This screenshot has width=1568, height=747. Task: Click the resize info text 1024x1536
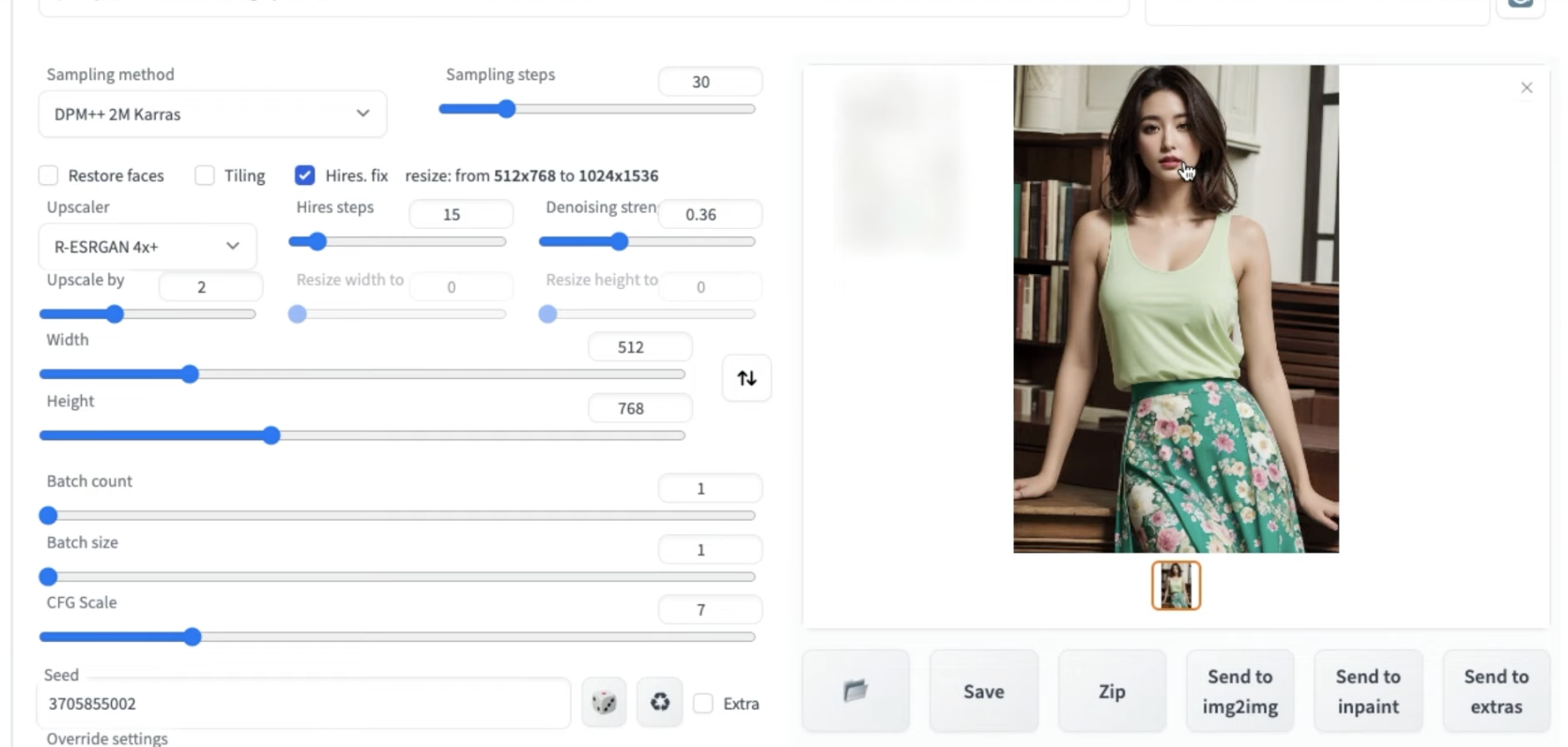(618, 175)
